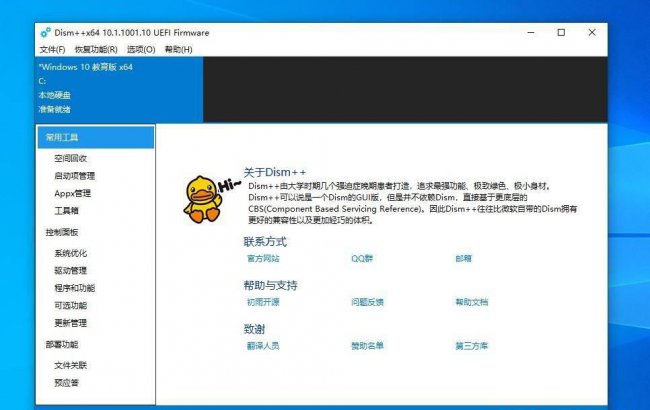This screenshot has height=410, width=650.
Task: Open the 问题反馈 link
Action: pos(367,302)
